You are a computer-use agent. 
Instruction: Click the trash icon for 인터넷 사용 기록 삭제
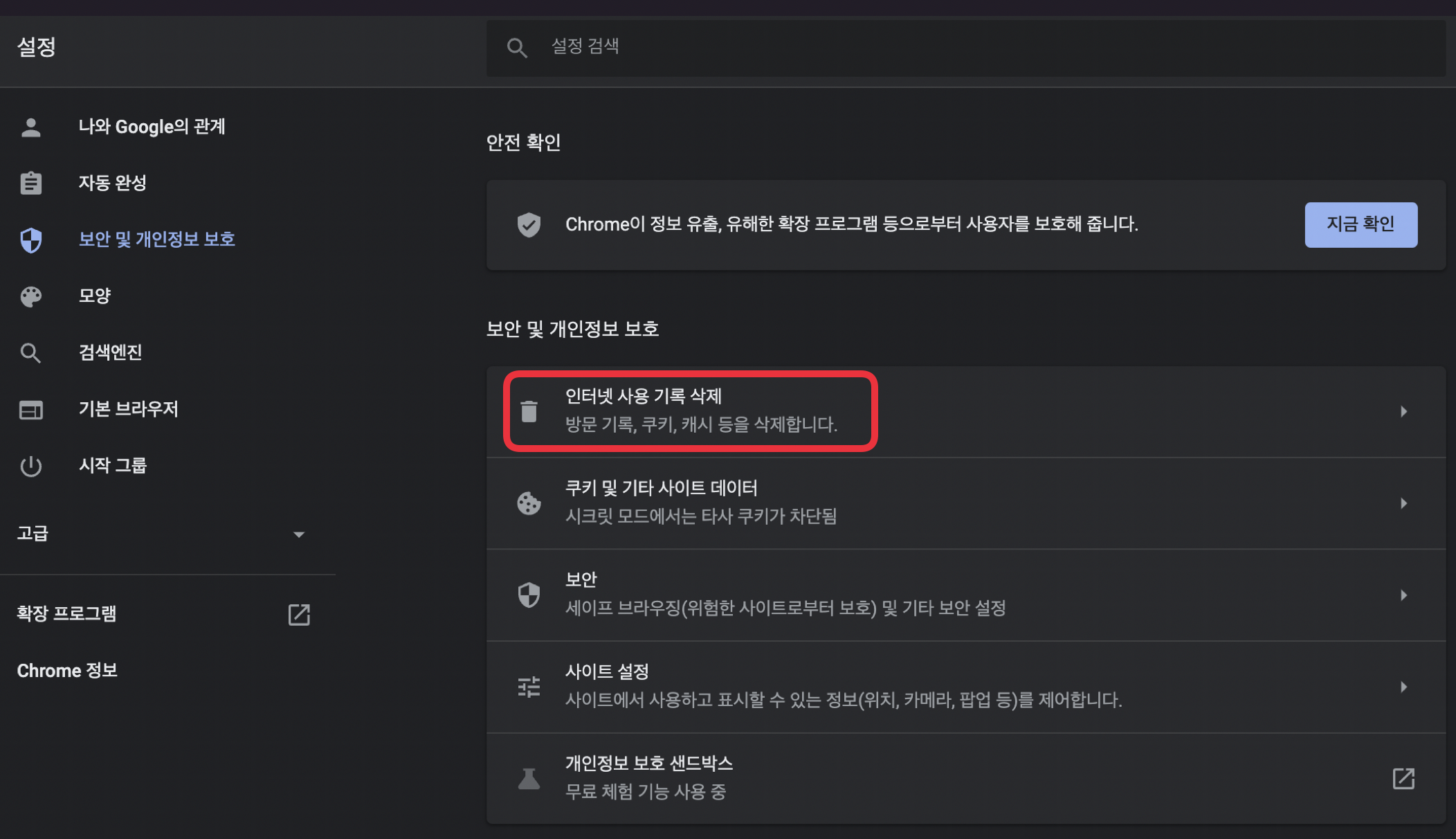(x=529, y=411)
